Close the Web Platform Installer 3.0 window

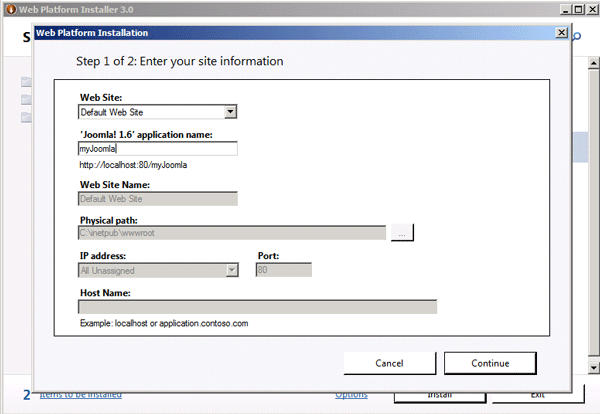pyautogui.click(x=590, y=8)
